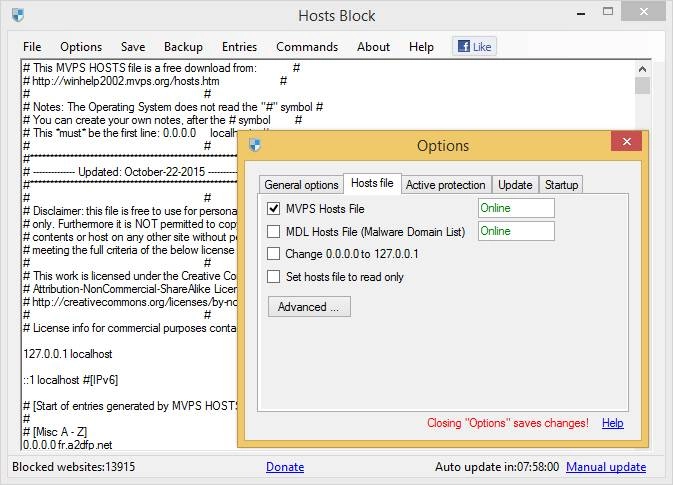Switch to the General options tab

(301, 185)
